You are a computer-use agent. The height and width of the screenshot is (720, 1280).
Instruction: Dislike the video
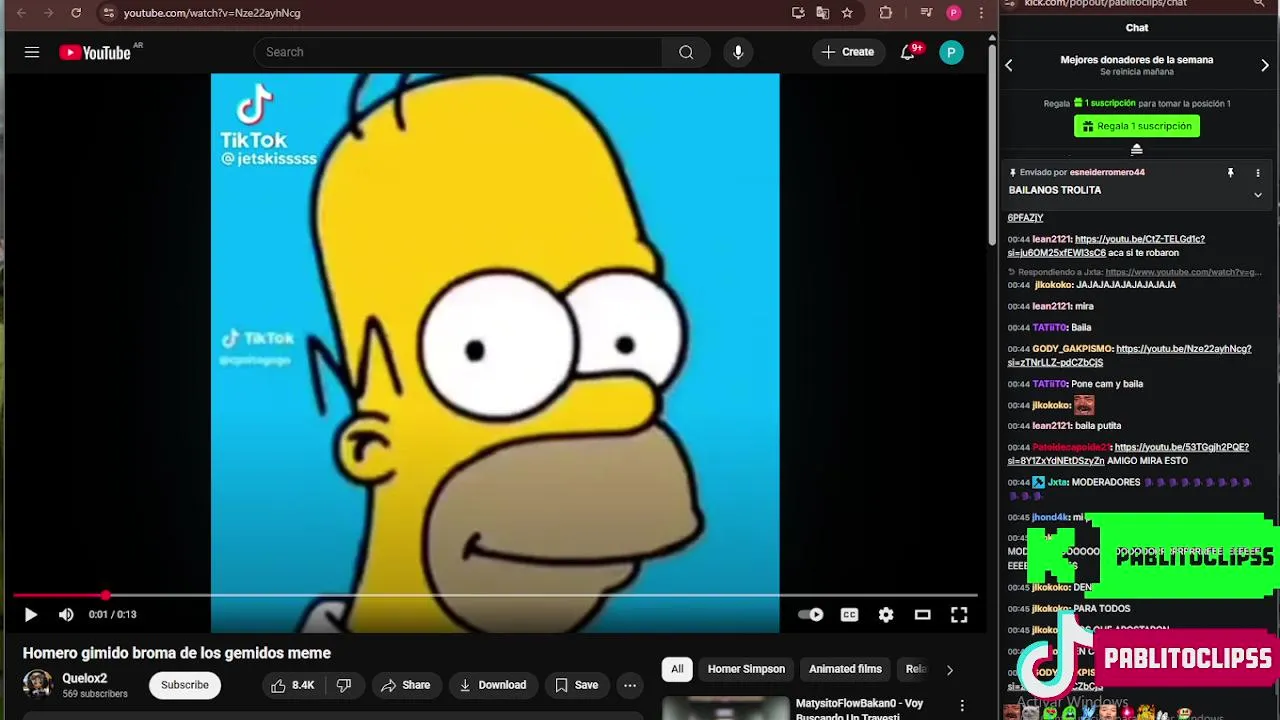click(344, 685)
